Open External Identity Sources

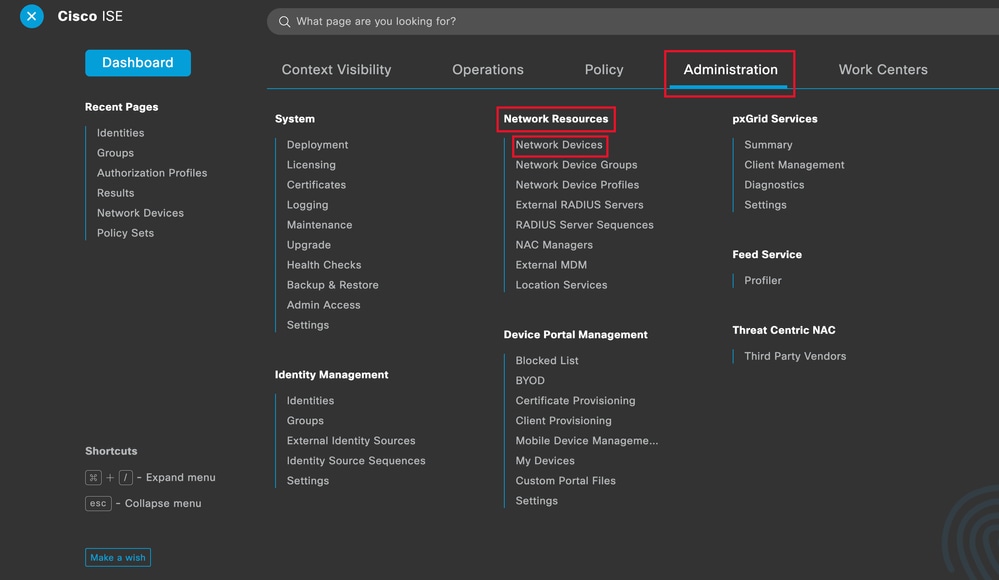click(351, 440)
